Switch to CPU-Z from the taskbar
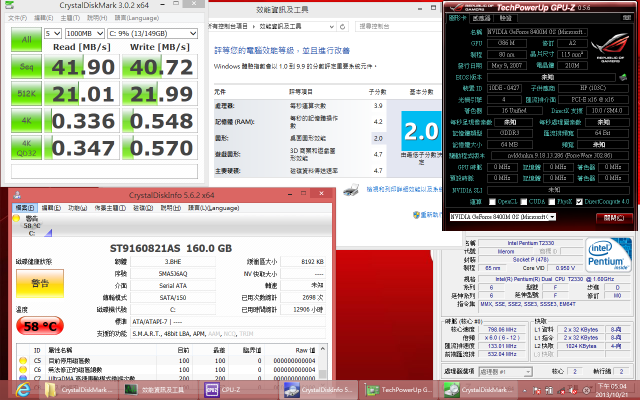The width and height of the screenshot is (640, 400). pyautogui.click(x=239, y=390)
